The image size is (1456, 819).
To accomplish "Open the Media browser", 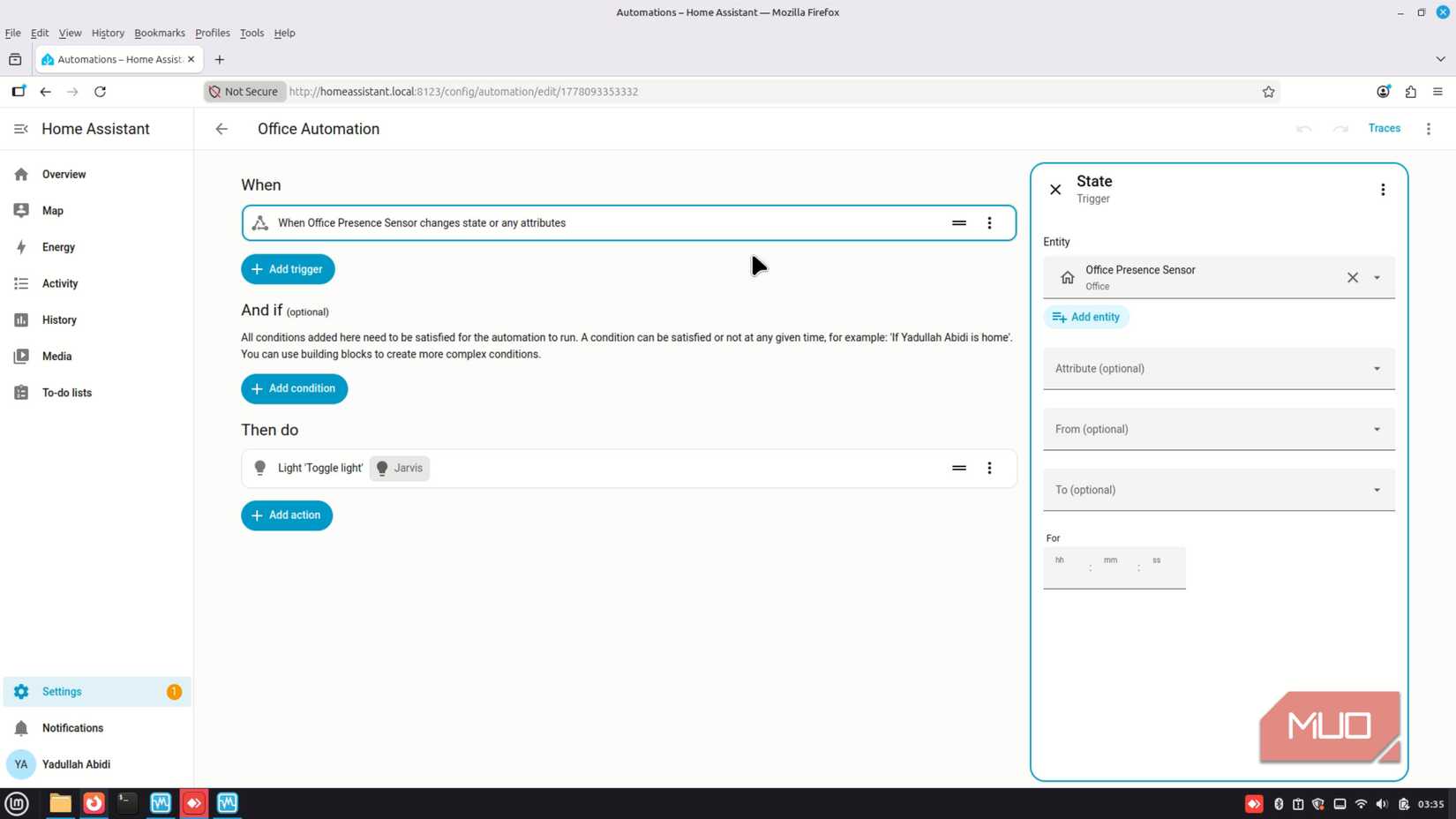I will (x=97, y=357).
